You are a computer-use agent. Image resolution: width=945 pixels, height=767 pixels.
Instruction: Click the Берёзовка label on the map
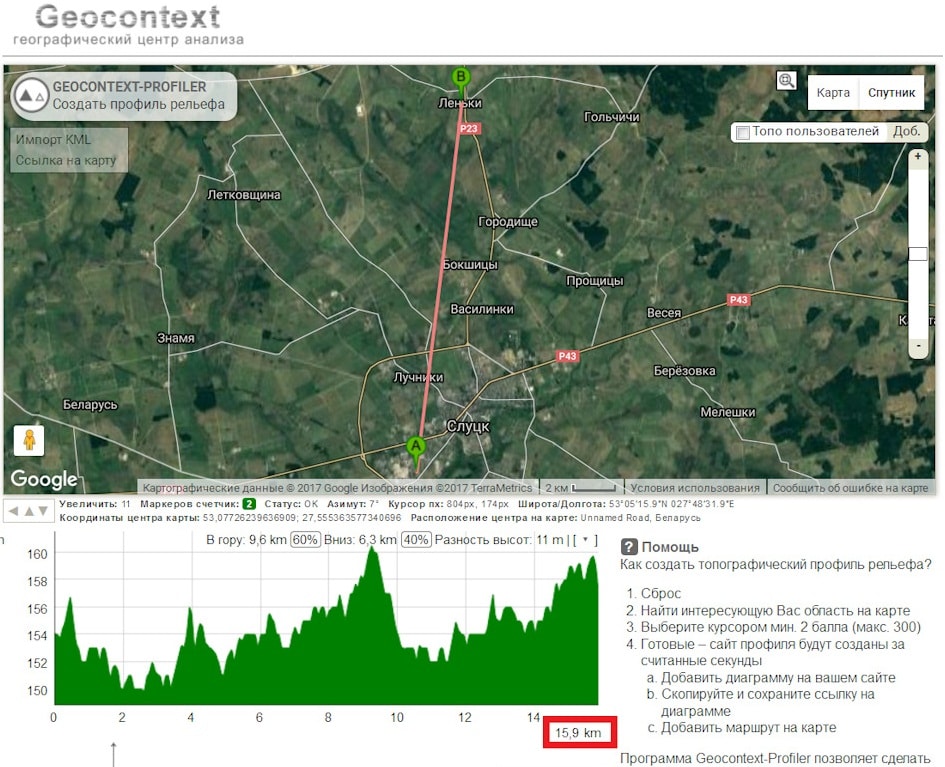tap(685, 371)
